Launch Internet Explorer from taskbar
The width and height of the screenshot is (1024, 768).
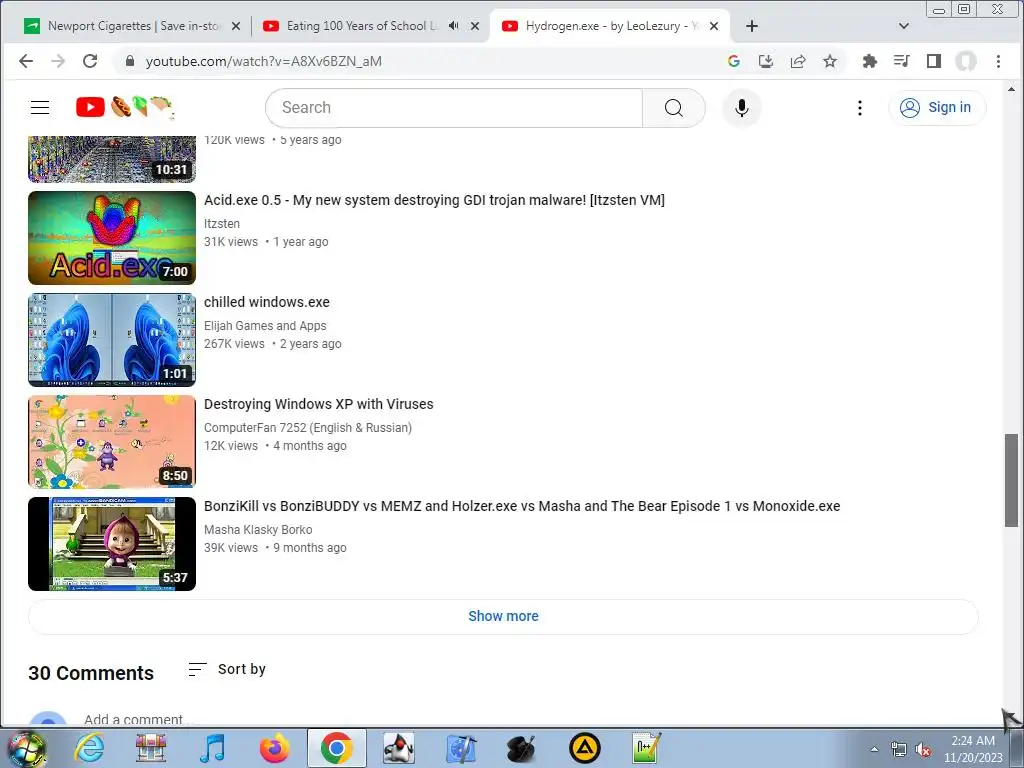[89, 748]
